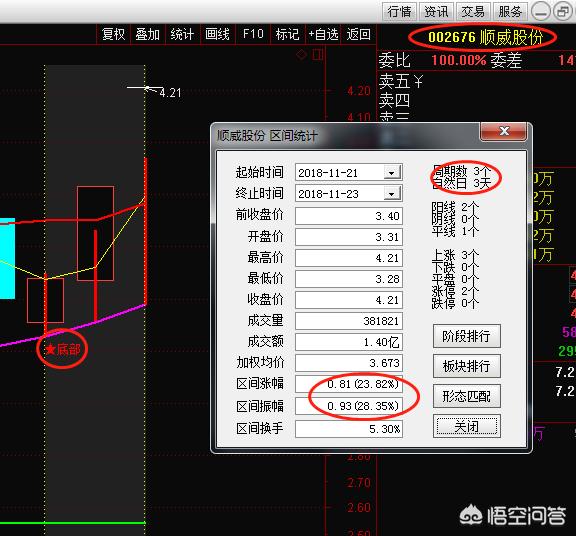The width and height of the screenshot is (576, 536).
Task: Click the 卖四 order row label
Action: 394,100
